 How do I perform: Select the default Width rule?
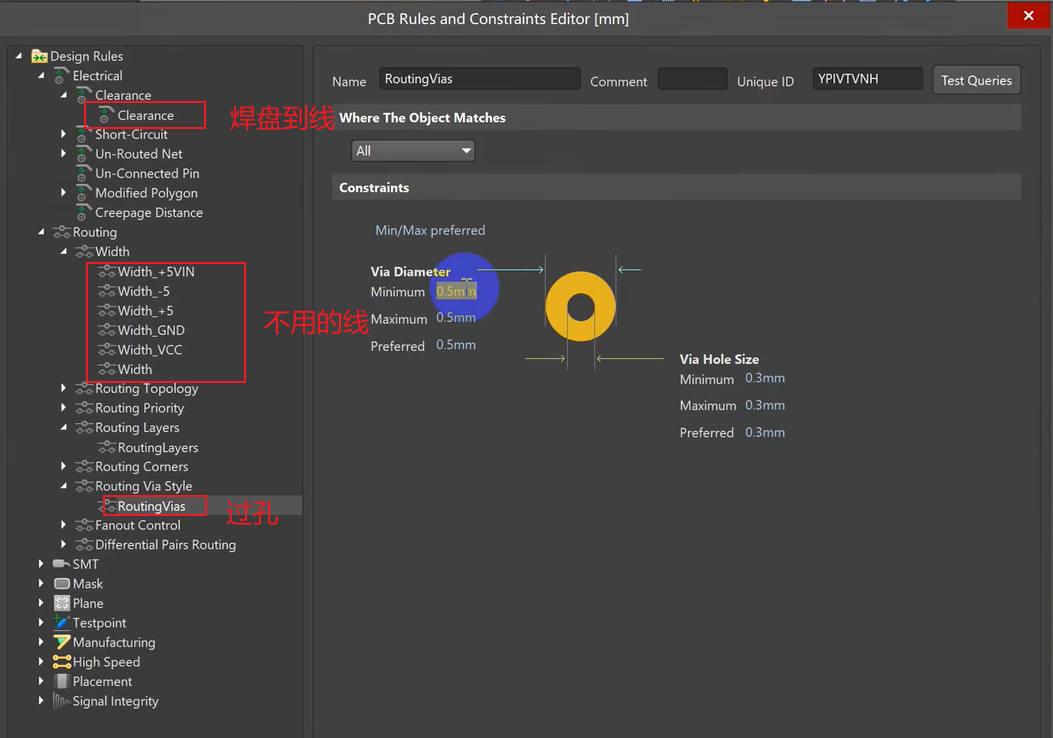135,369
